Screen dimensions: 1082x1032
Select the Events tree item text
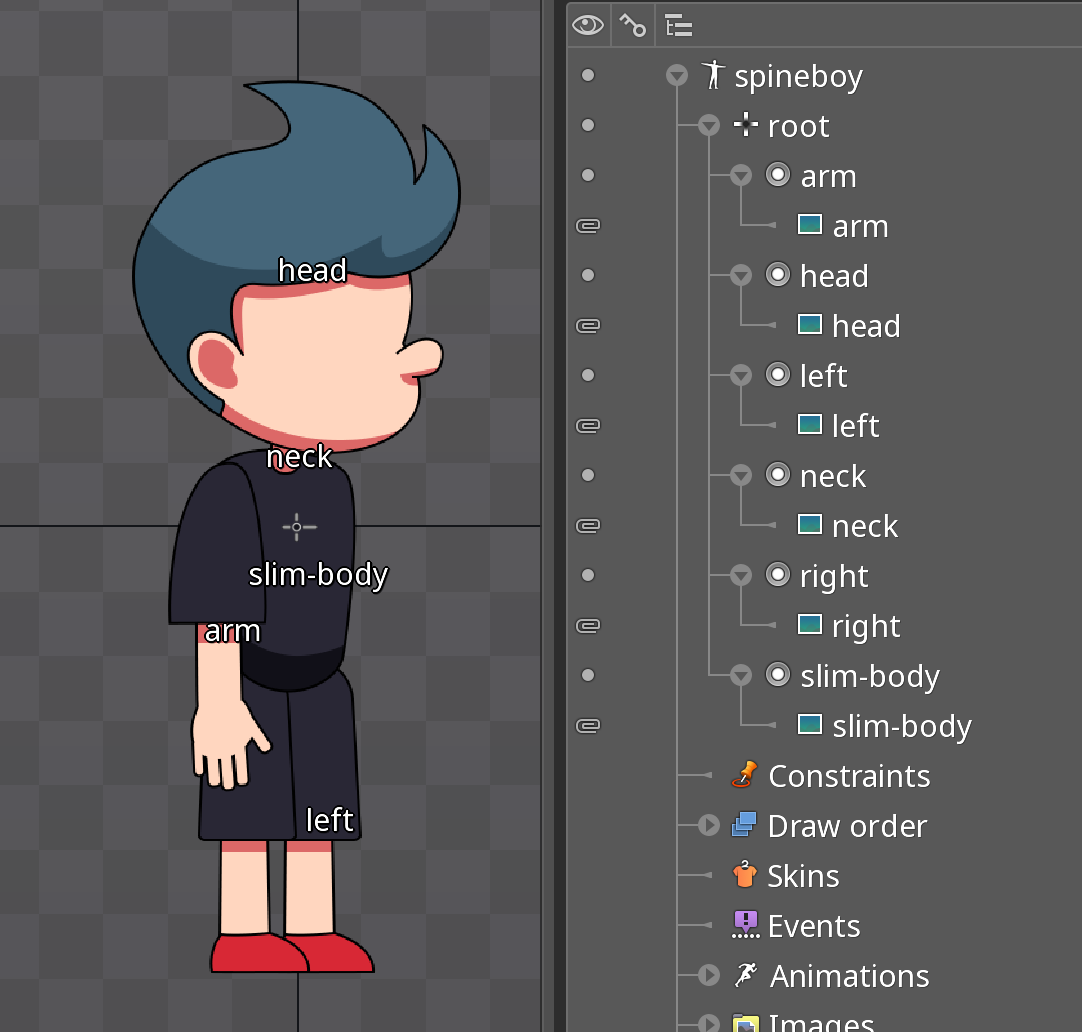coord(814,926)
